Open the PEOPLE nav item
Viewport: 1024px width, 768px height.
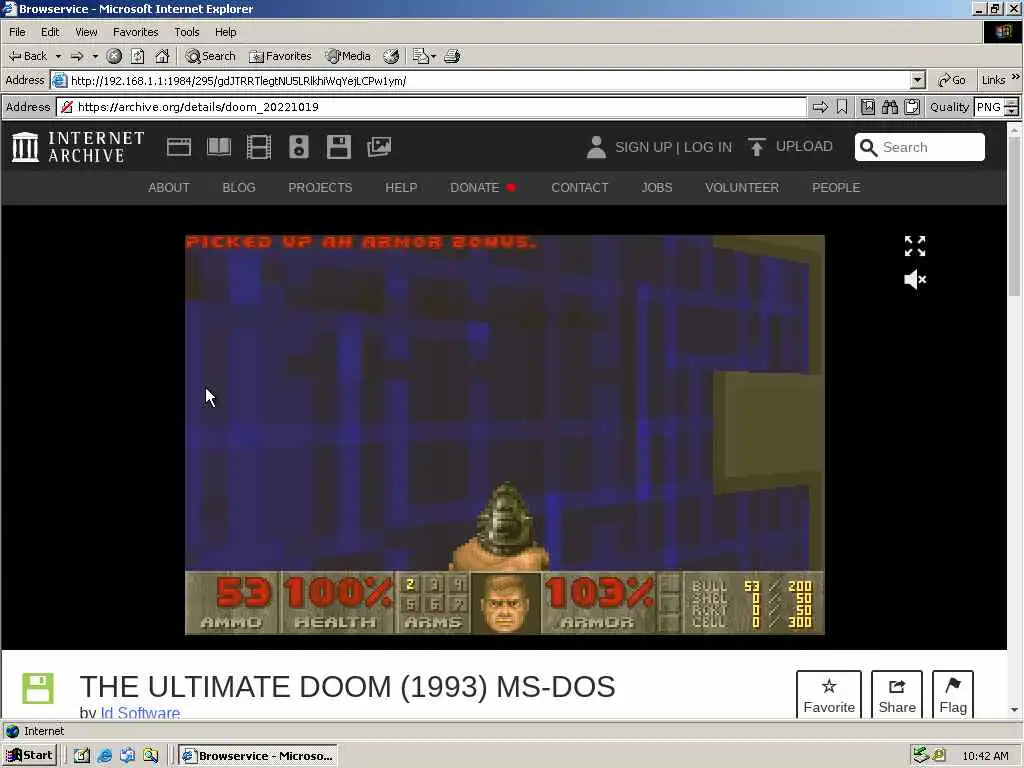pos(836,188)
